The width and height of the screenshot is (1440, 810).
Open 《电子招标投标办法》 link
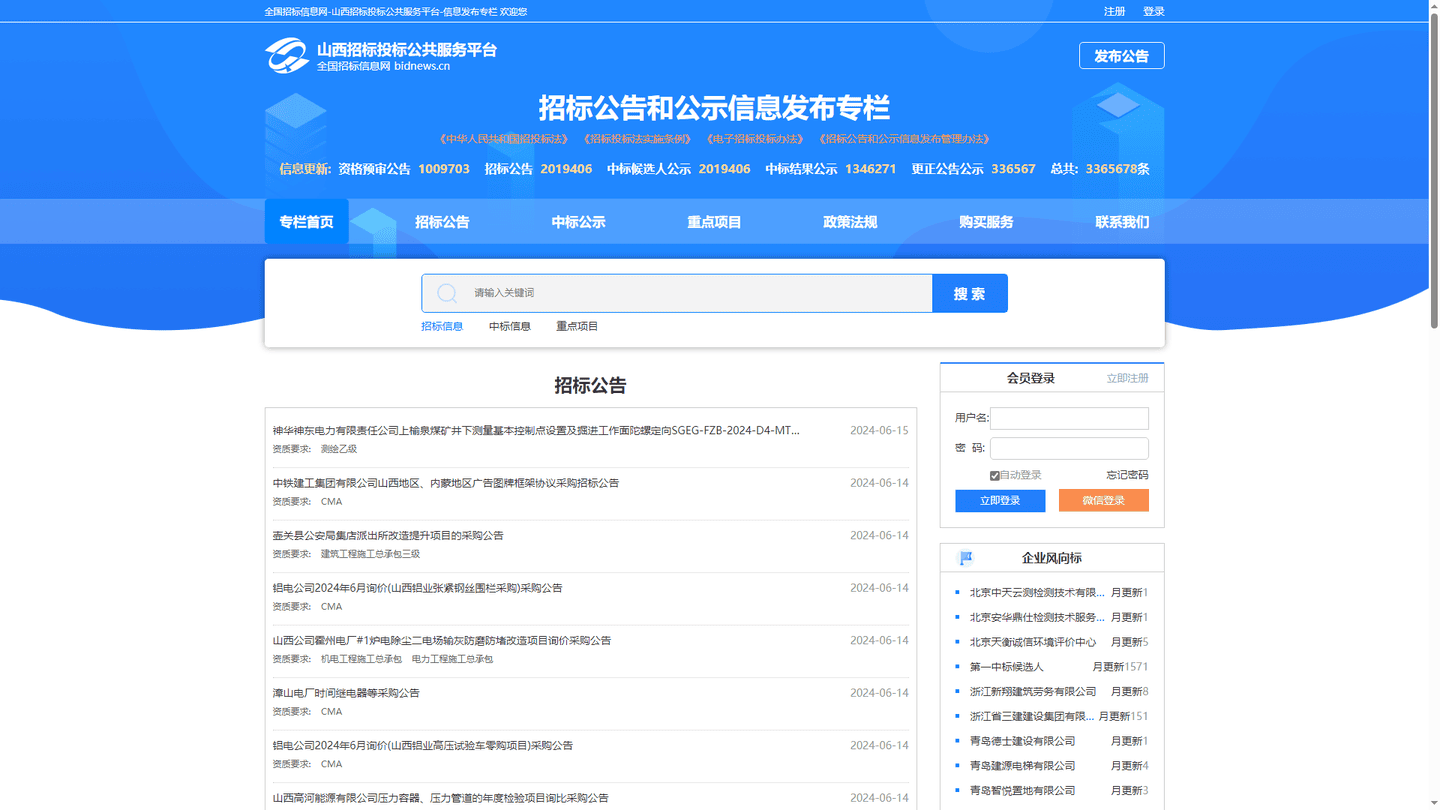click(755, 139)
